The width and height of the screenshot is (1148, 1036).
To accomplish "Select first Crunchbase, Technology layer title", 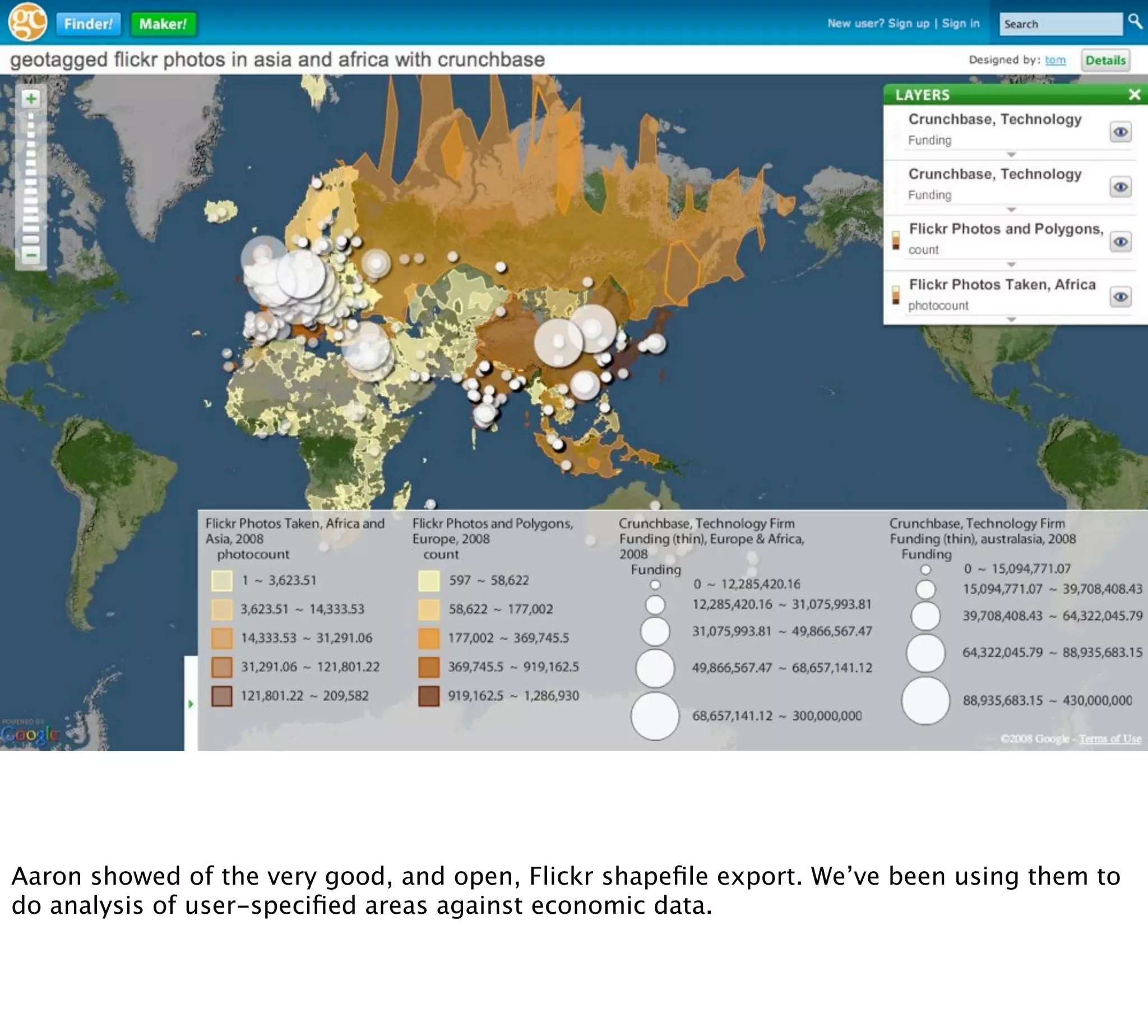I will point(994,119).
